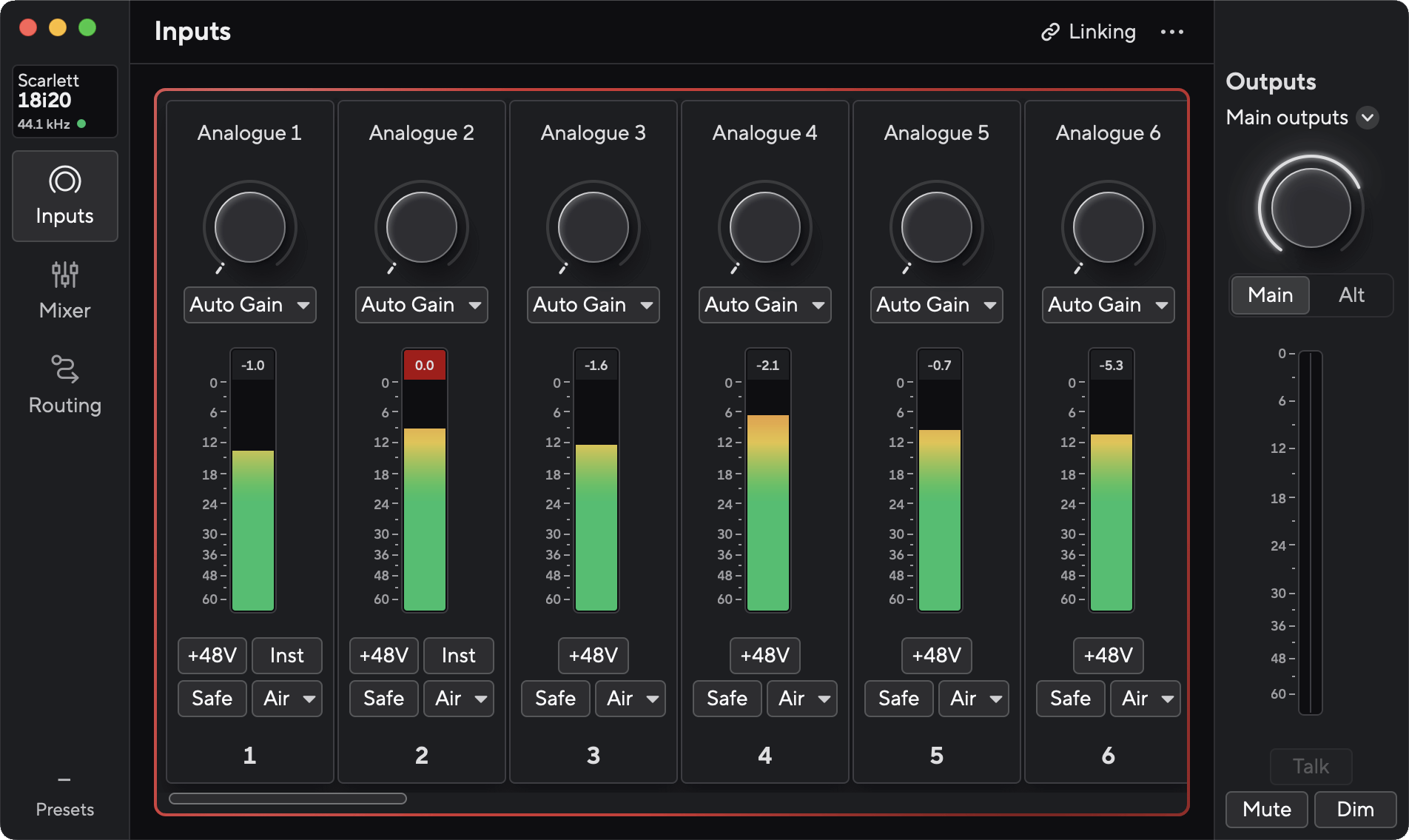Toggle +48V on Analogue 6
1409x840 pixels.
1109,656
